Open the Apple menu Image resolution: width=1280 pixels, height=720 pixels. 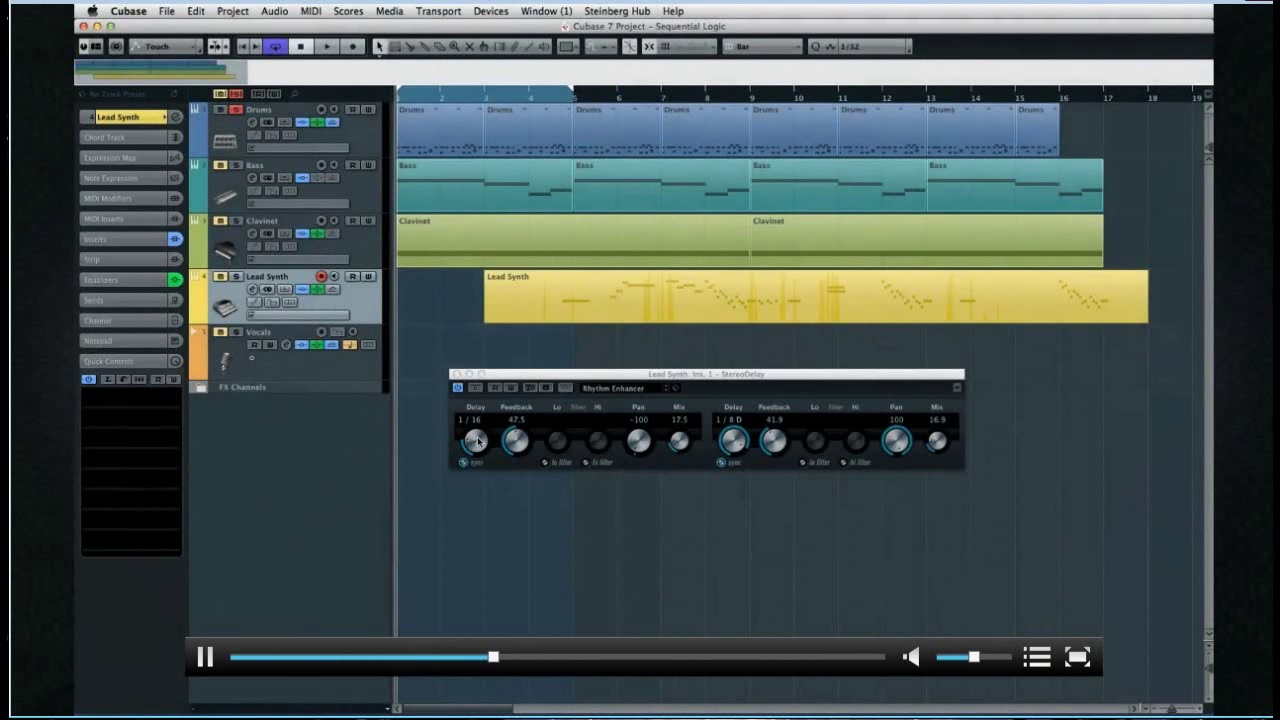coord(92,11)
